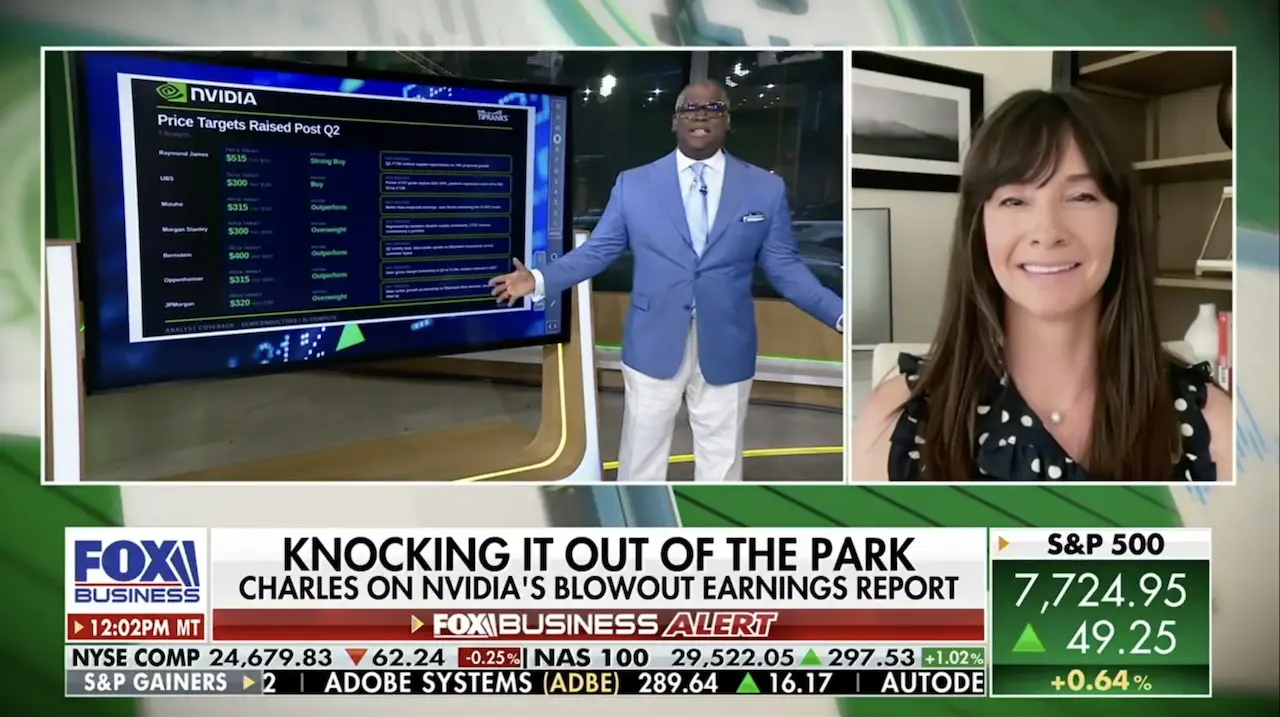The width and height of the screenshot is (1280, 717).
Task: Select the Raymond James $515 price target row
Action: tap(335, 158)
